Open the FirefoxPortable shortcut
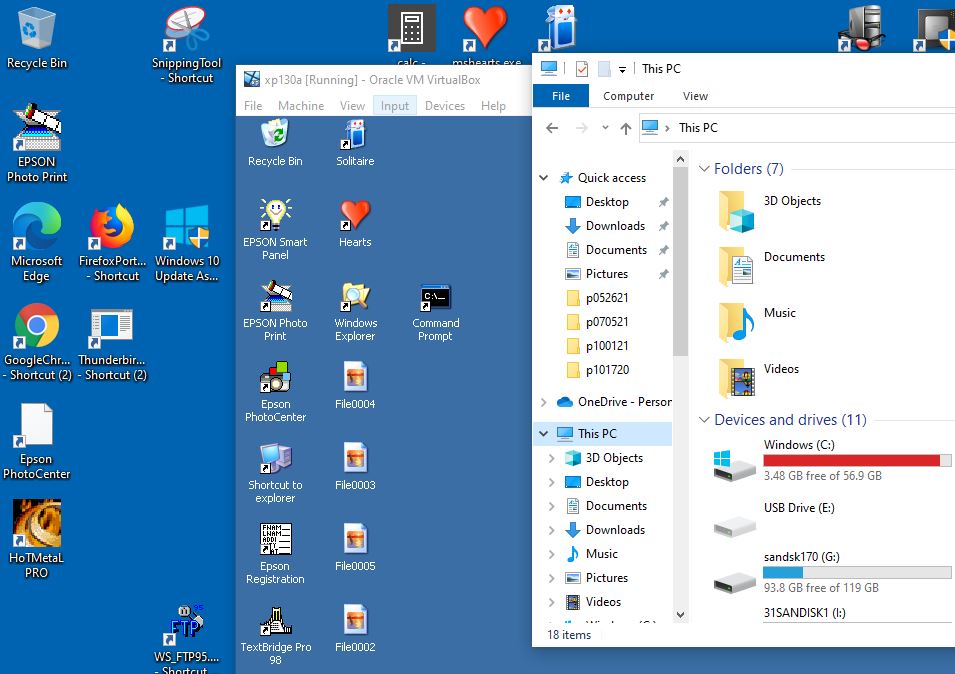955x674 pixels. pyautogui.click(x=112, y=242)
